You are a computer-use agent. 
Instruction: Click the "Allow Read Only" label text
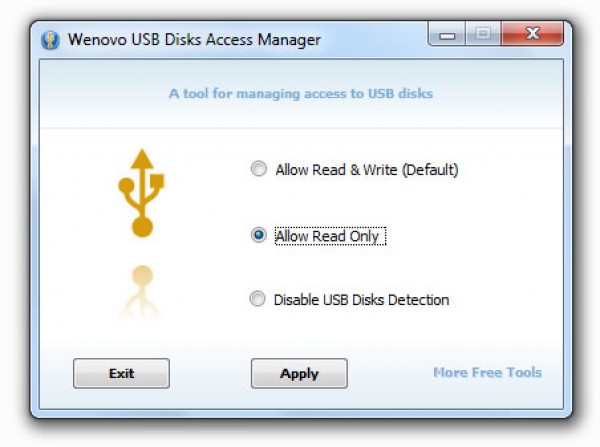tap(329, 236)
